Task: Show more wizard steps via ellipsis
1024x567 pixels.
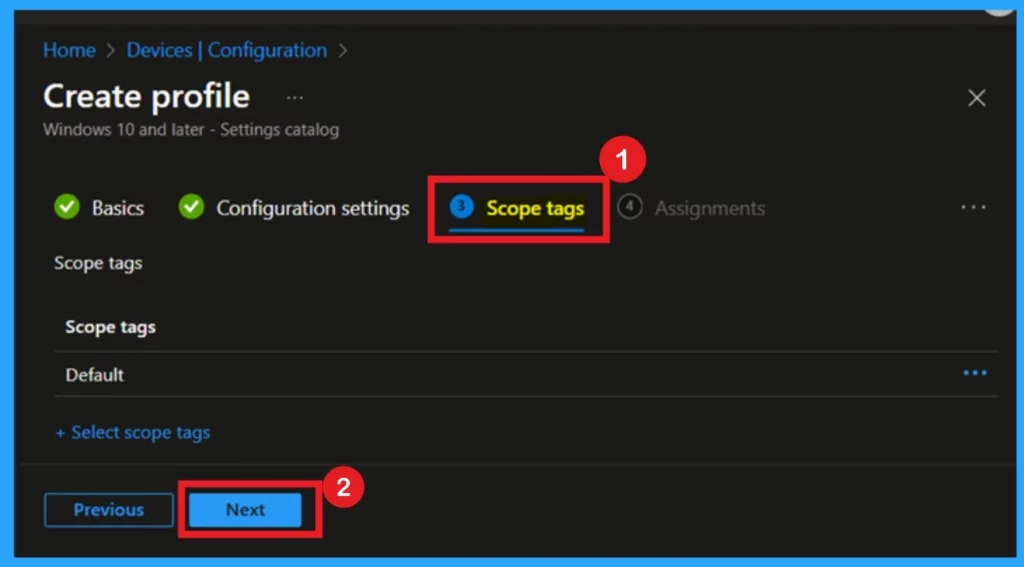Action: [973, 207]
